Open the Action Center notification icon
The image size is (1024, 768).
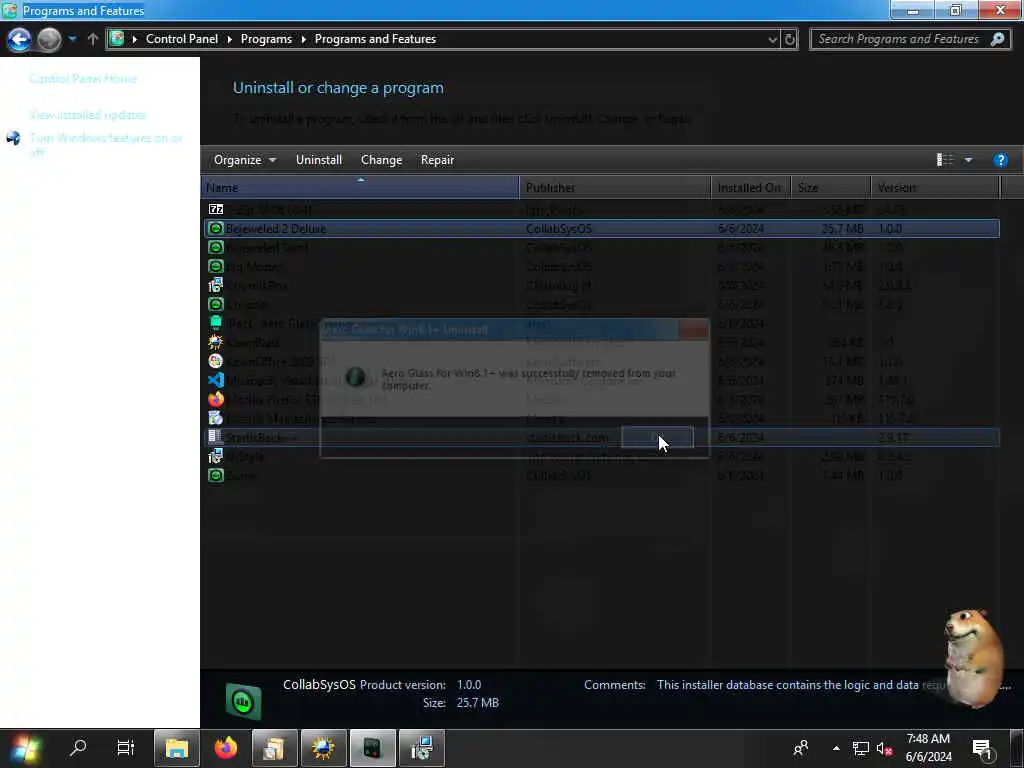point(982,749)
